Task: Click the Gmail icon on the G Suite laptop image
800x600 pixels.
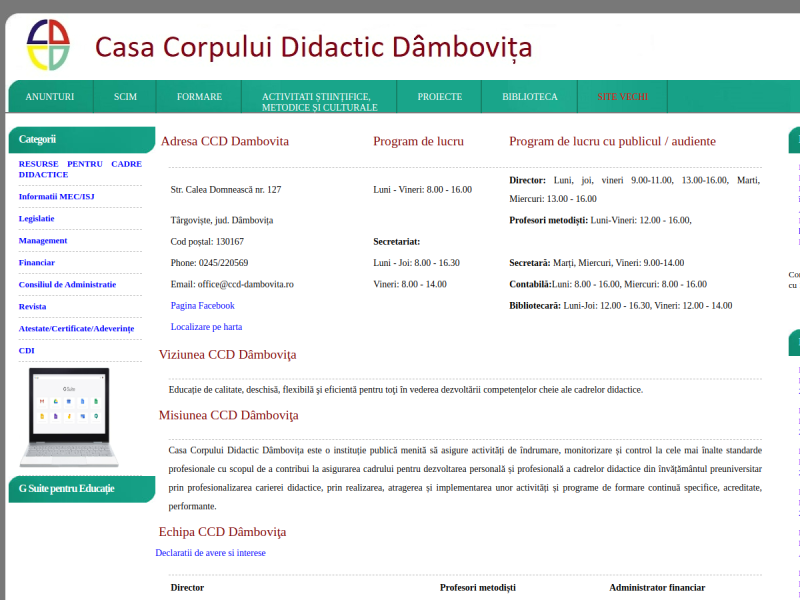Action: [x=42, y=401]
